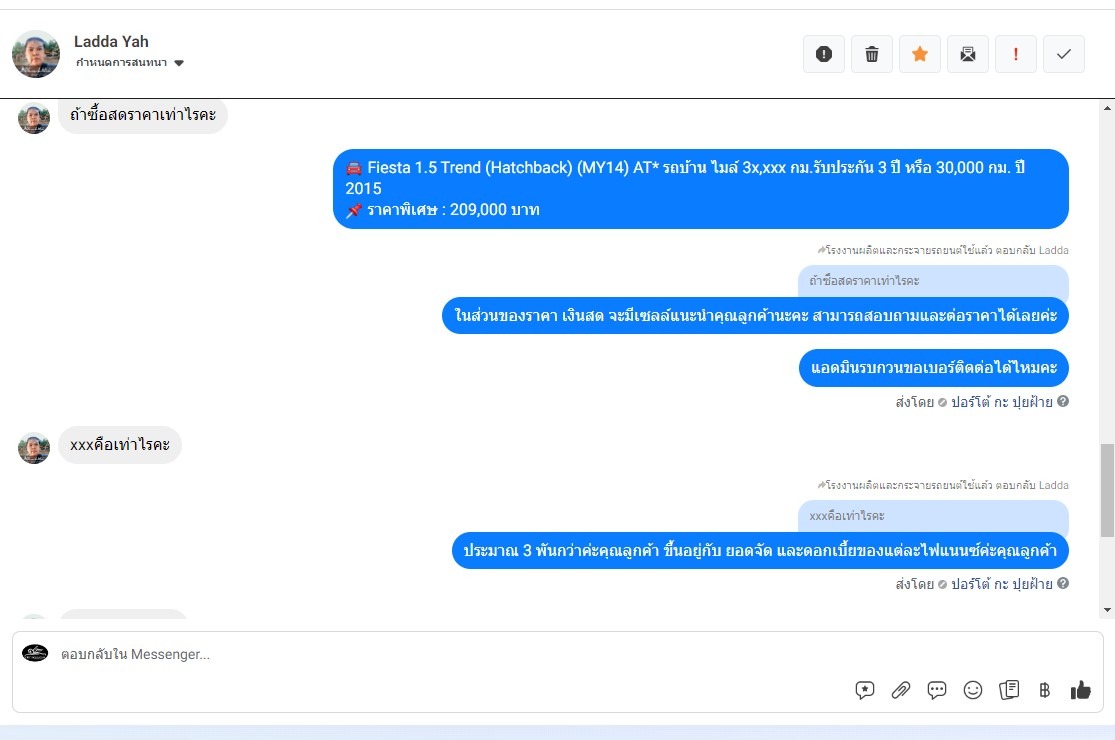Open saved replies speech bubble icon

click(937, 690)
